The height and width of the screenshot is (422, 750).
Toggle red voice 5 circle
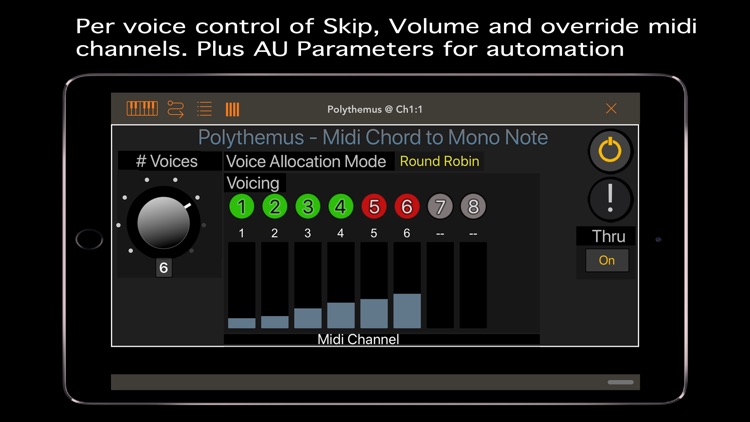point(374,207)
